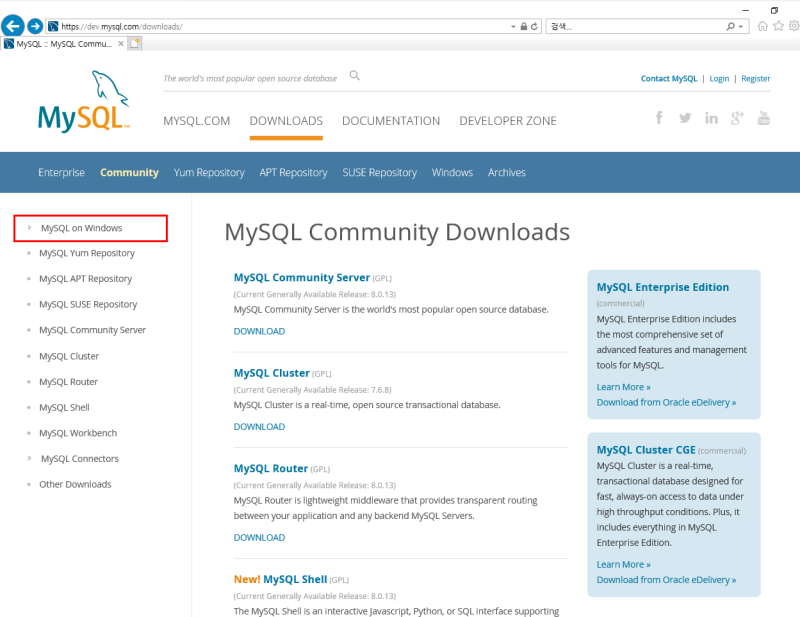Switch to the Community tab

tap(129, 172)
